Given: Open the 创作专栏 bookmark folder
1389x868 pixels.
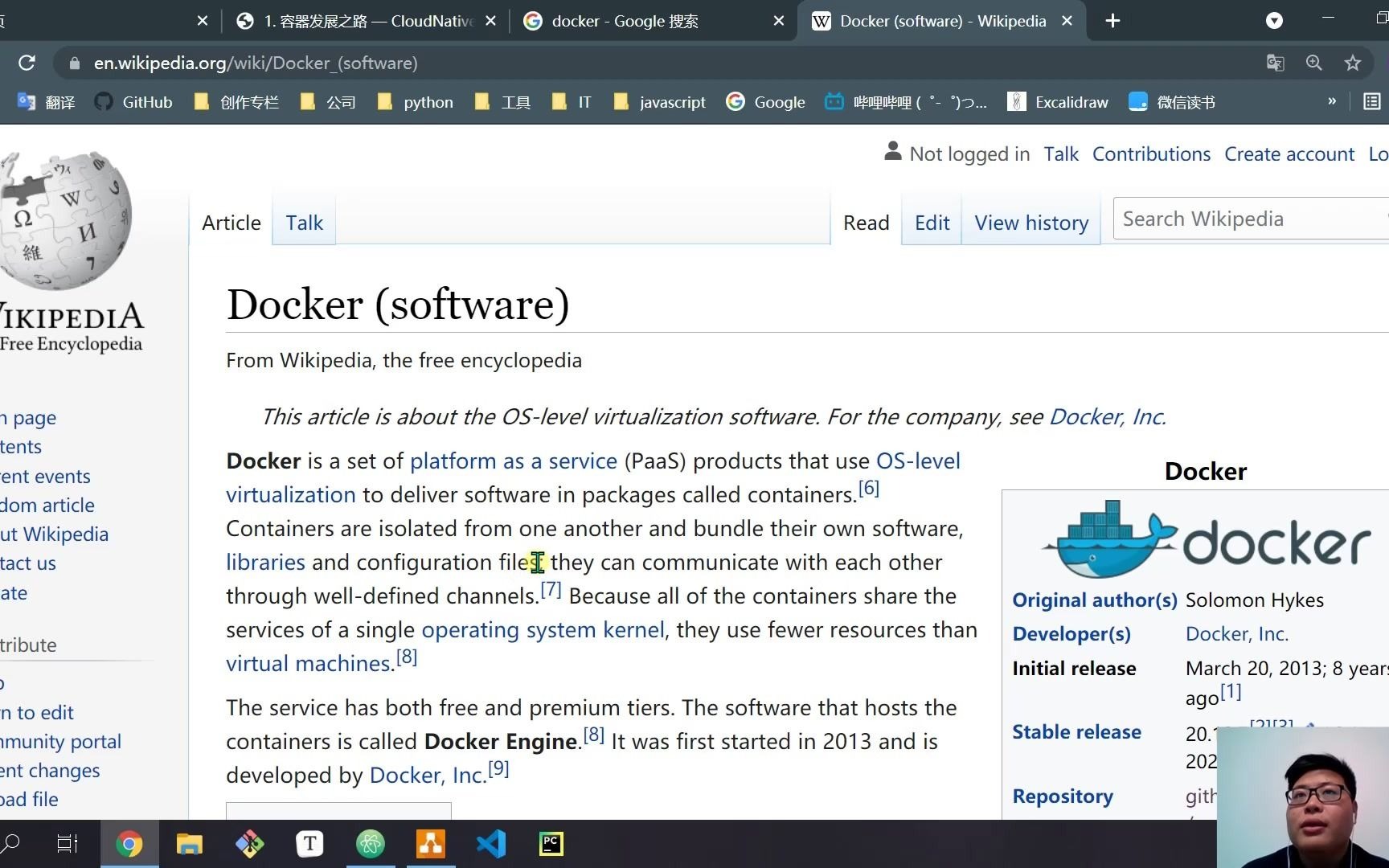Looking at the screenshot, I should pyautogui.click(x=236, y=102).
